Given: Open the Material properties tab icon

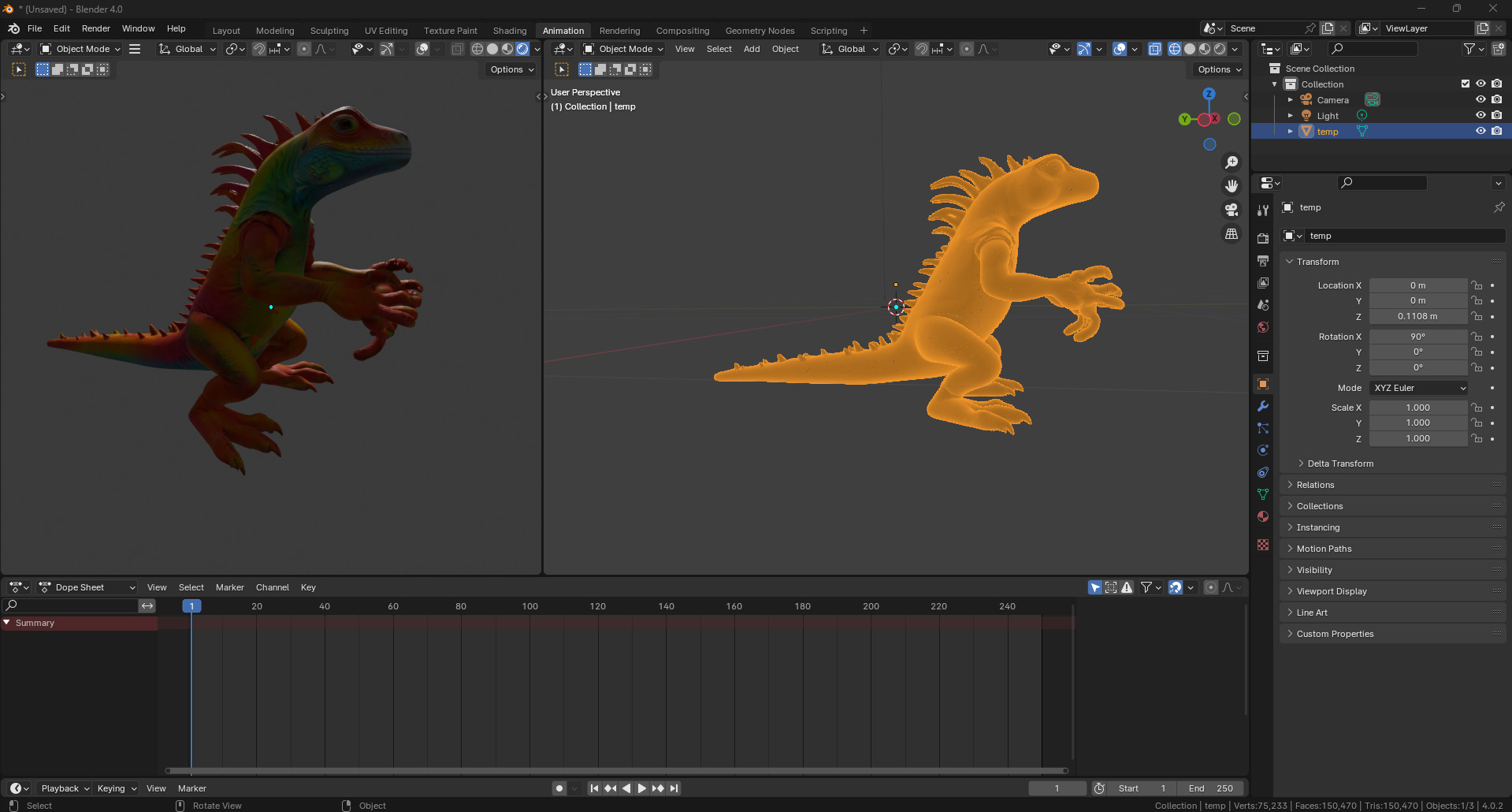Looking at the screenshot, I should (1263, 516).
